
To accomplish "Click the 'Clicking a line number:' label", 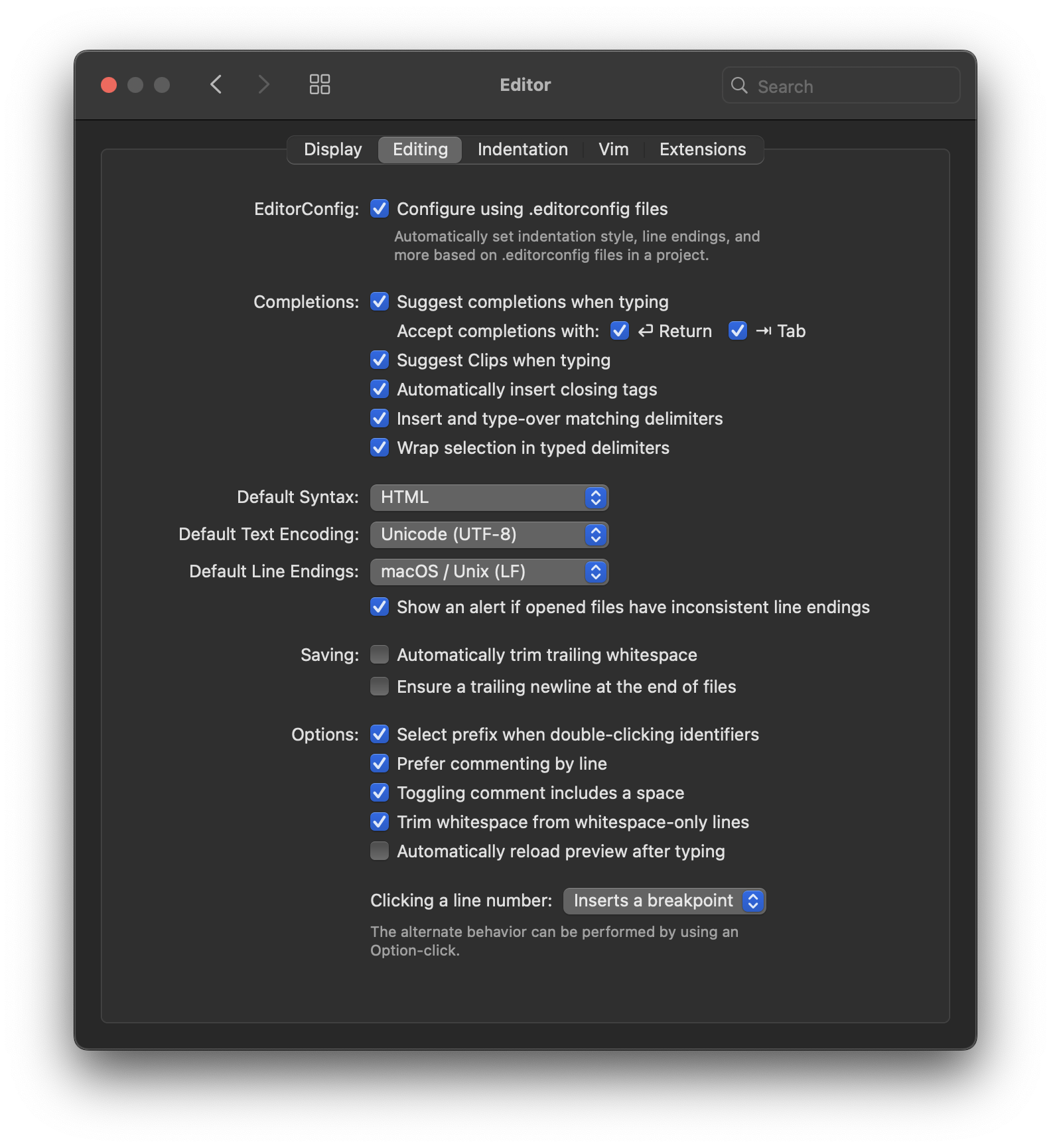I will coord(461,900).
